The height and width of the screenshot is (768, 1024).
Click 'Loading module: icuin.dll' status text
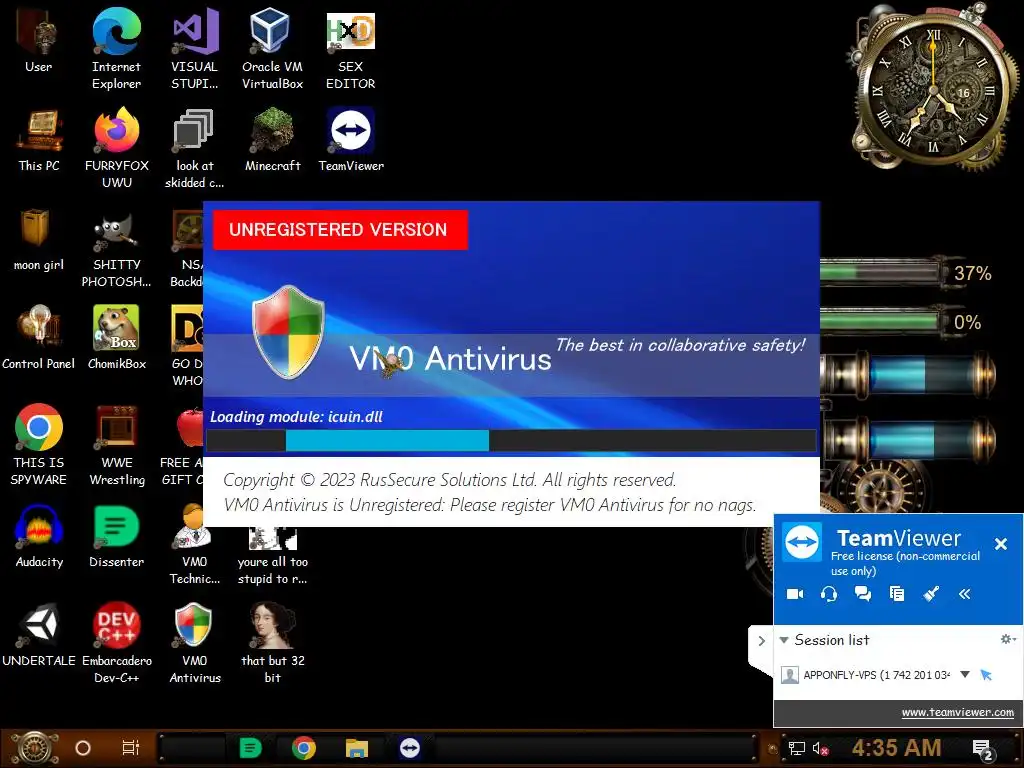pos(296,417)
